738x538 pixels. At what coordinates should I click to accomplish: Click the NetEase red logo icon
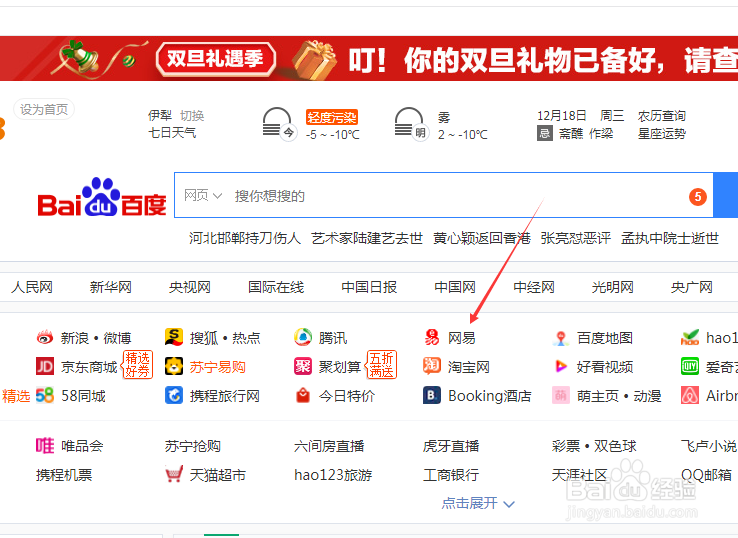tap(432, 337)
